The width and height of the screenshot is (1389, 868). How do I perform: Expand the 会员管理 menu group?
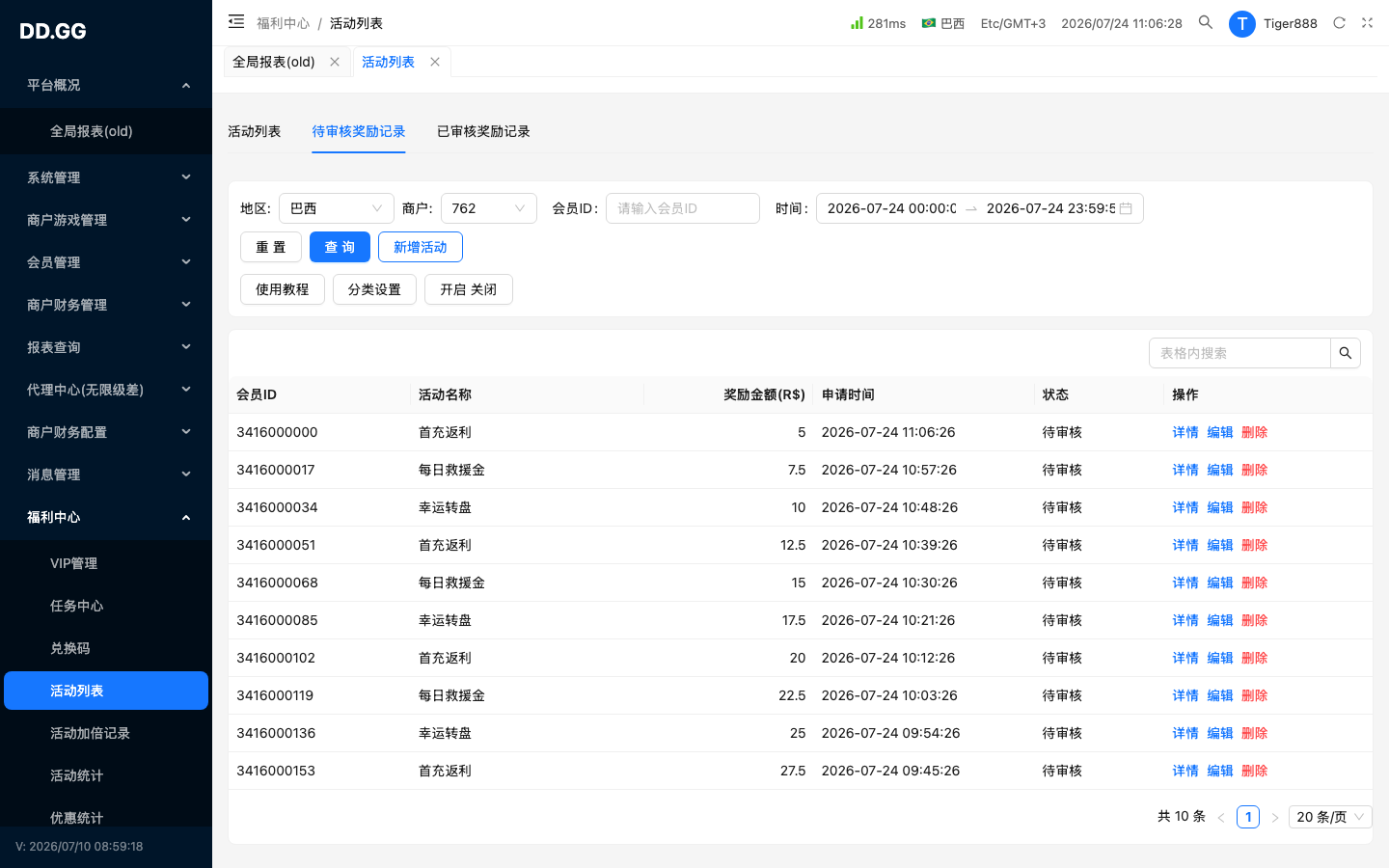[106, 262]
